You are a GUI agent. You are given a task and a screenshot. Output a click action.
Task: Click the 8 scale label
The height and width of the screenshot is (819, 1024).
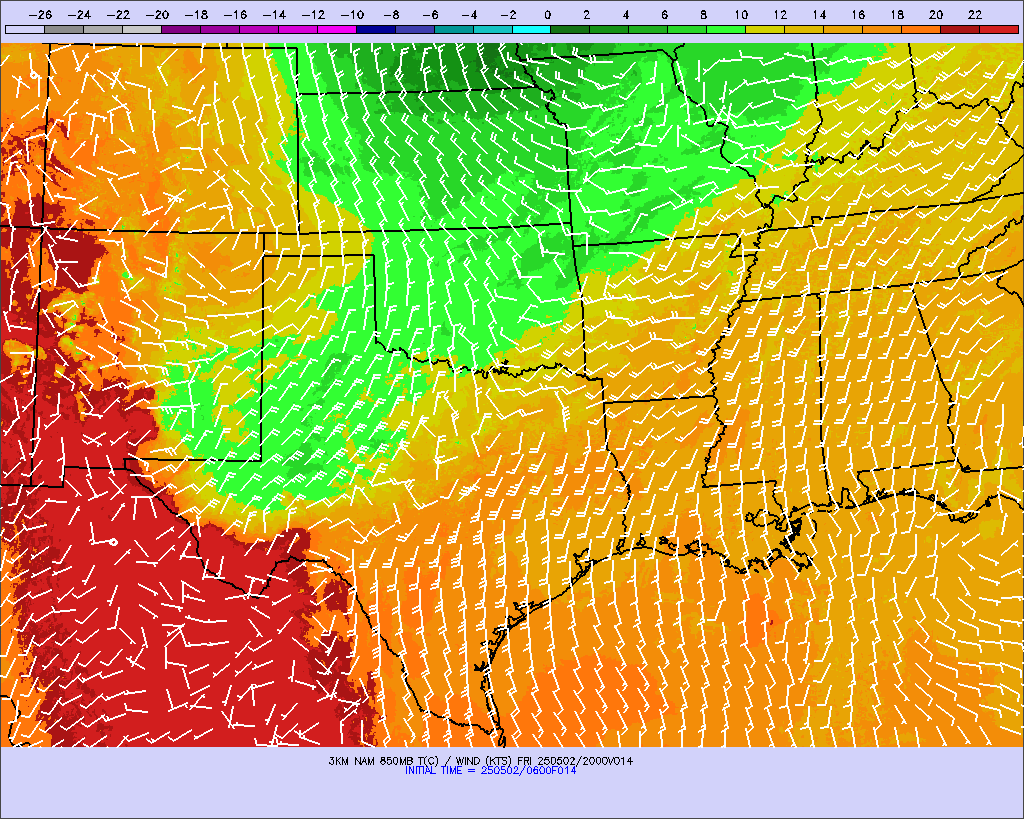click(703, 14)
